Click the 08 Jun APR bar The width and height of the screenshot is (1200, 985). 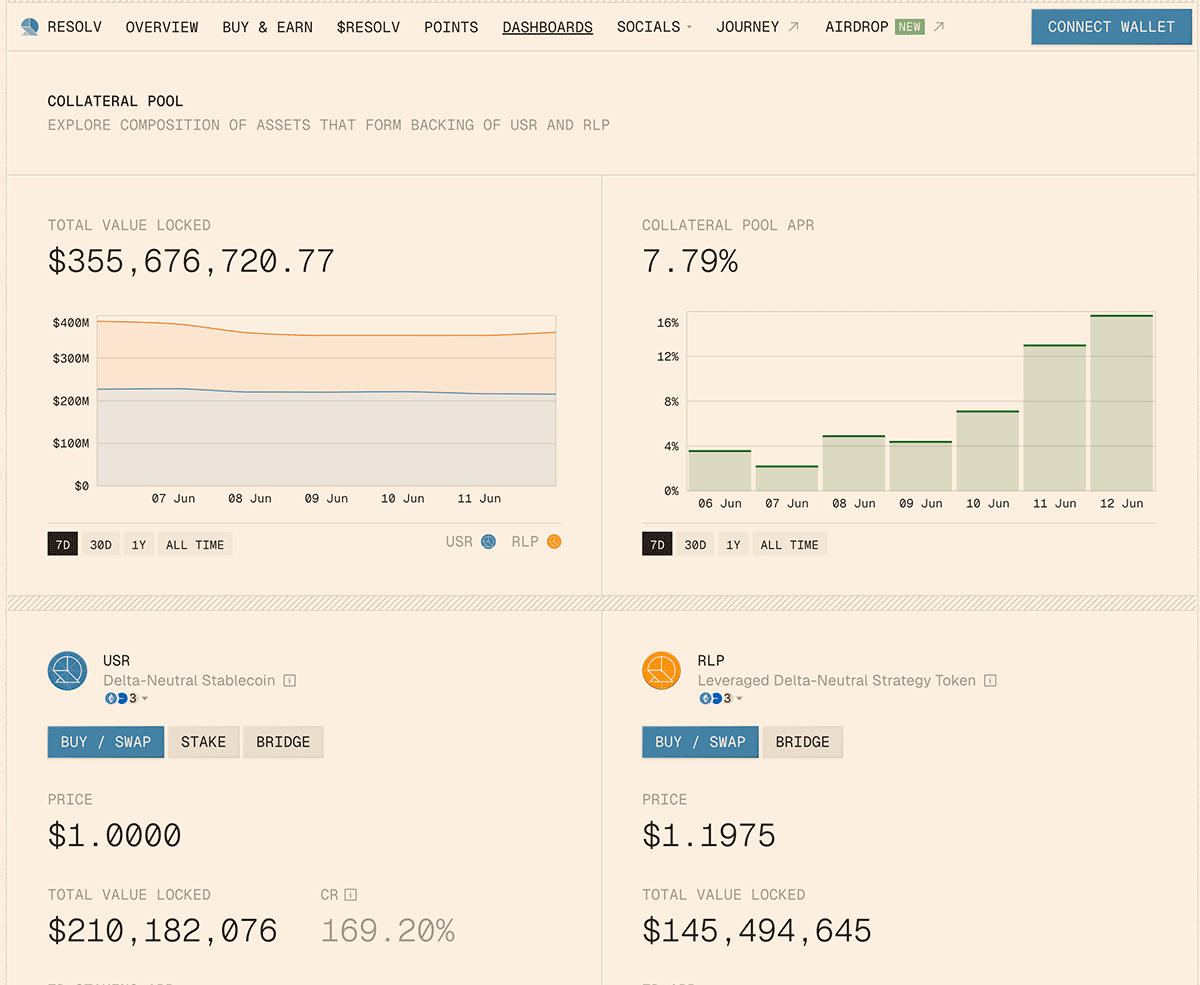(854, 463)
